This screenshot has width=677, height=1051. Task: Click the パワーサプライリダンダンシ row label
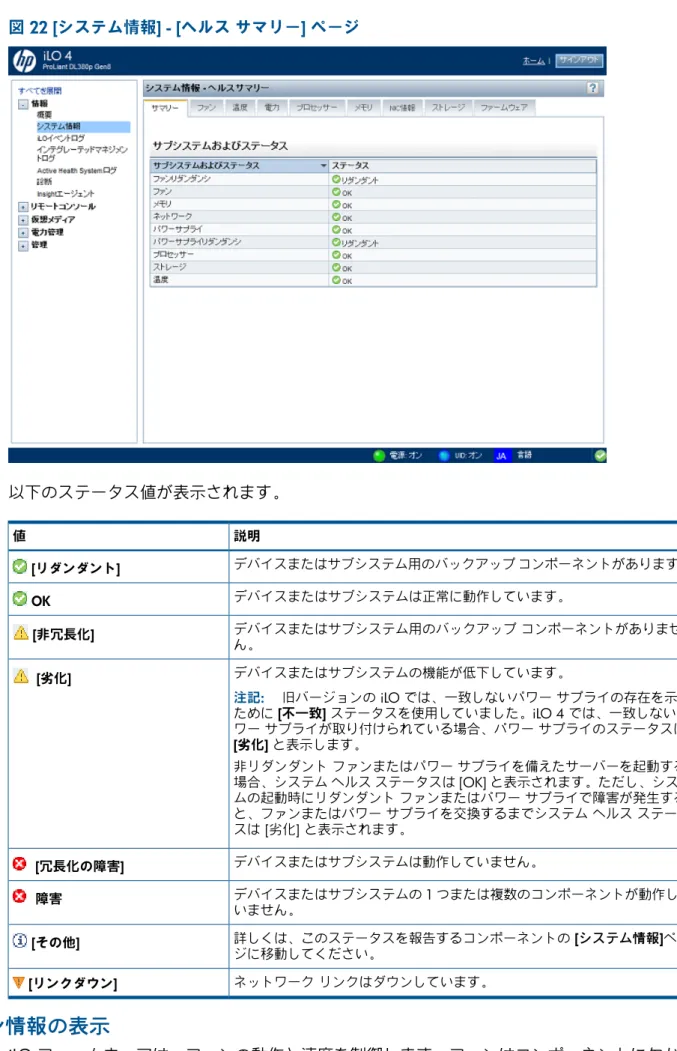coord(197,242)
